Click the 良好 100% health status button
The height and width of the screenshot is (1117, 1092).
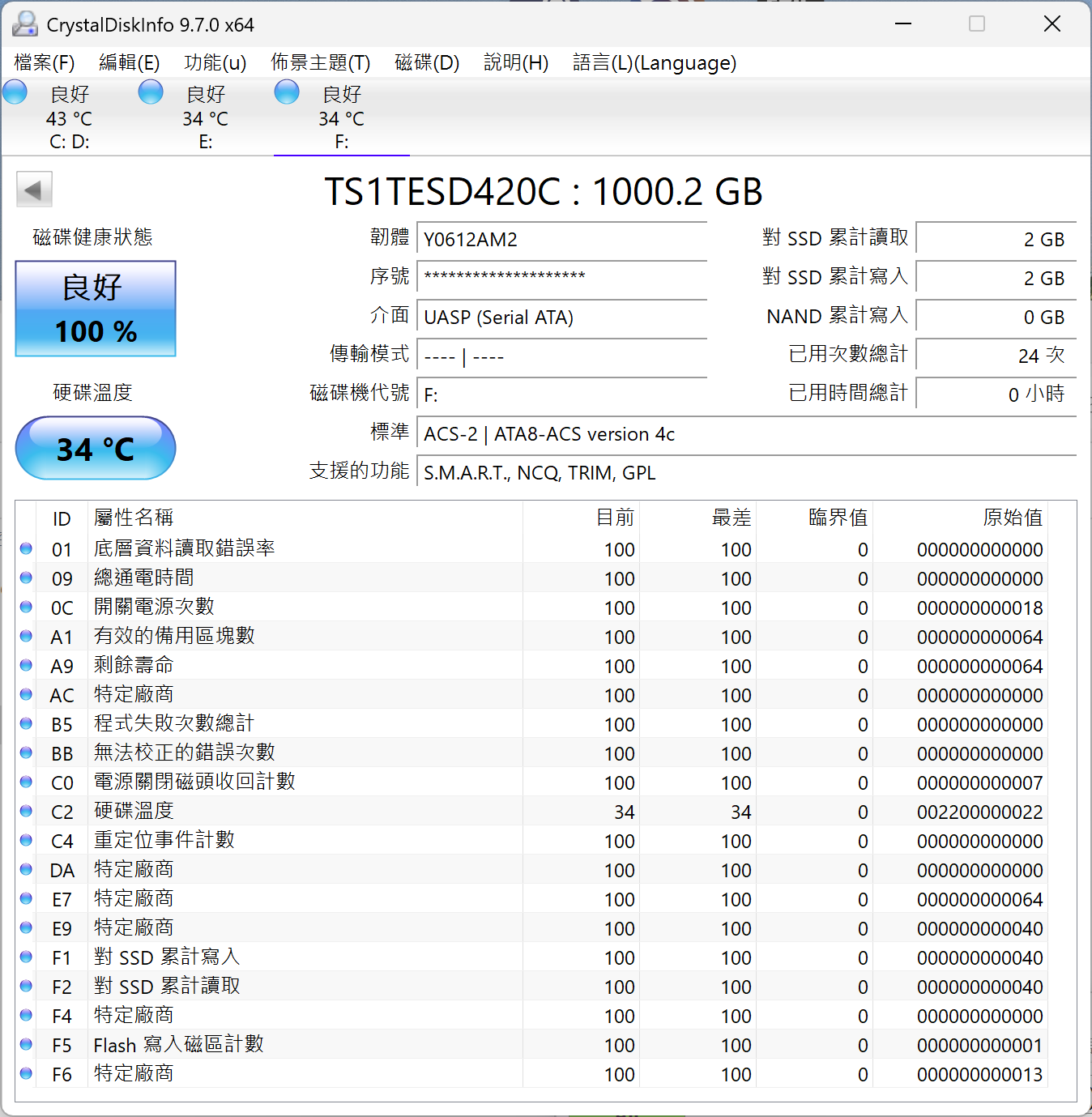pos(95,309)
